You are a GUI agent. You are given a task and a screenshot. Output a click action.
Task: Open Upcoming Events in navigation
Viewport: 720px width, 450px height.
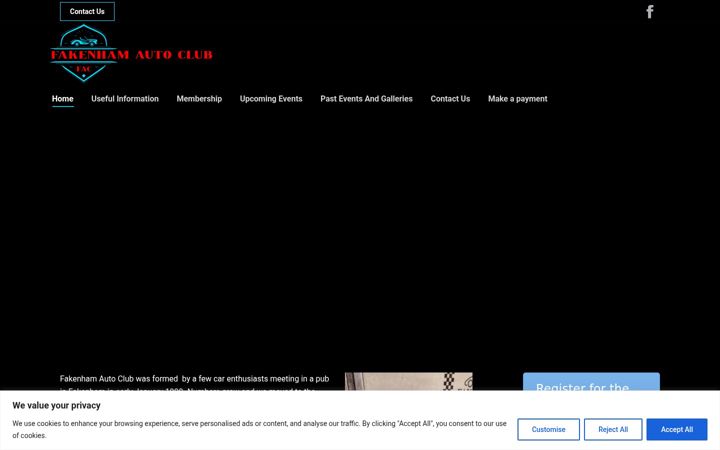(x=271, y=99)
